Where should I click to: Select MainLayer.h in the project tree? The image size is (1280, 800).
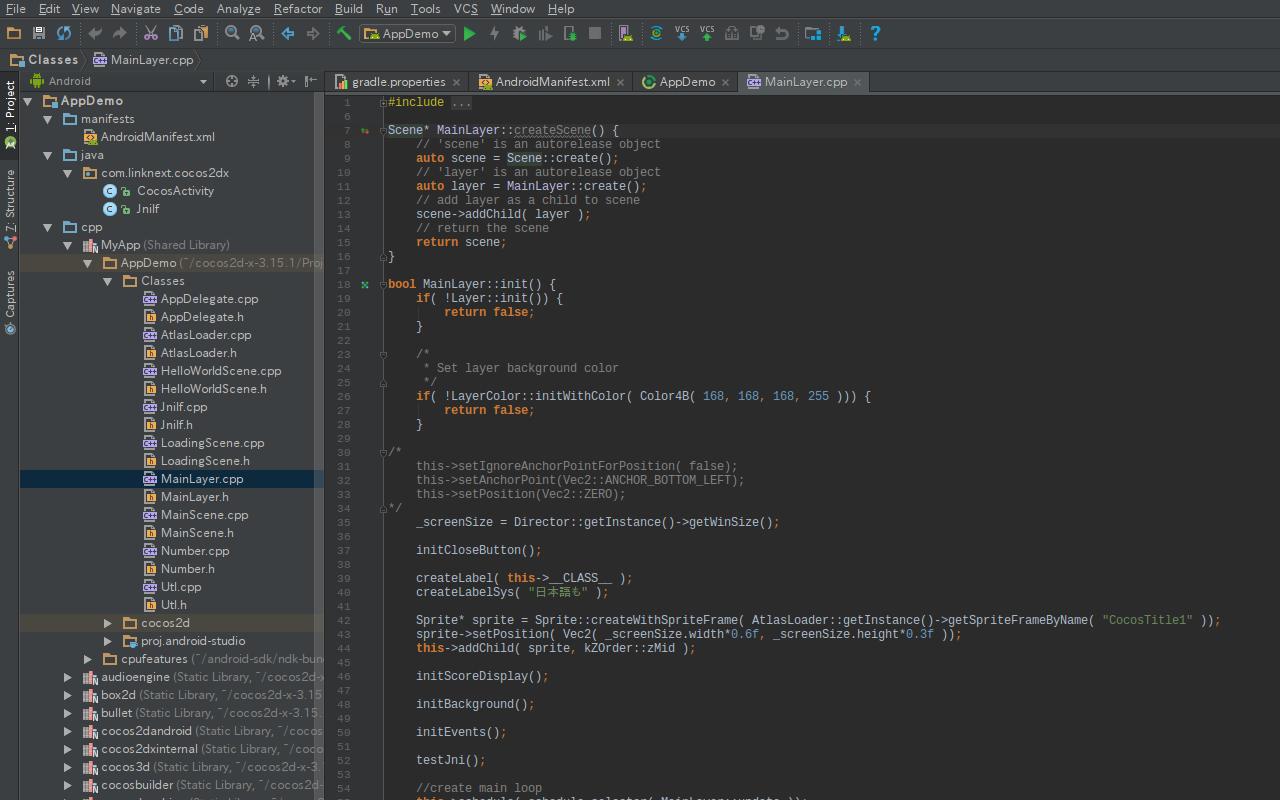[194, 496]
